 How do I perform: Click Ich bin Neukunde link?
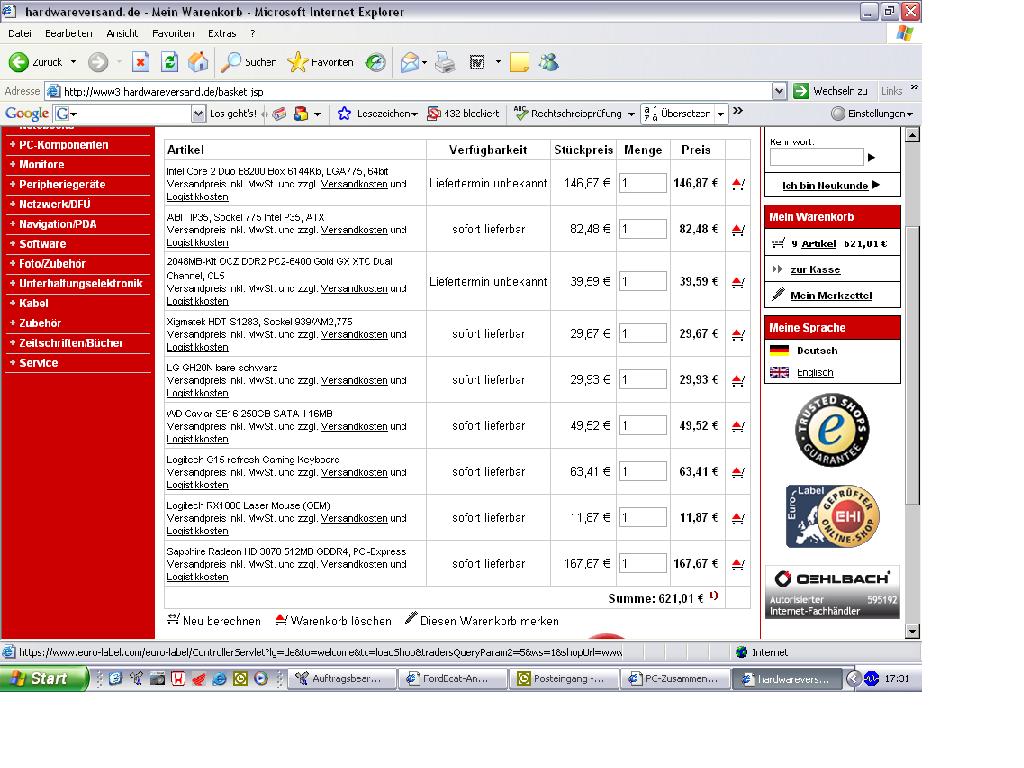[x=825, y=185]
